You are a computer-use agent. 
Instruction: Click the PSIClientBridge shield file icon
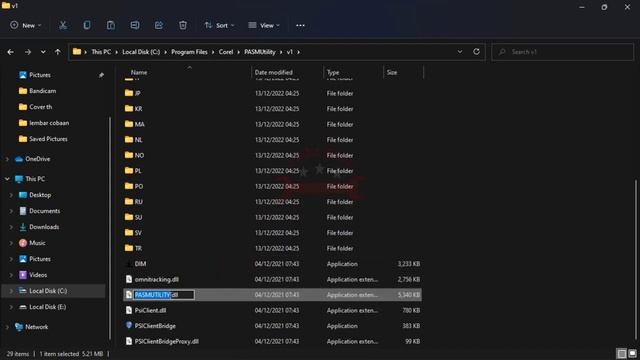[x=129, y=326]
